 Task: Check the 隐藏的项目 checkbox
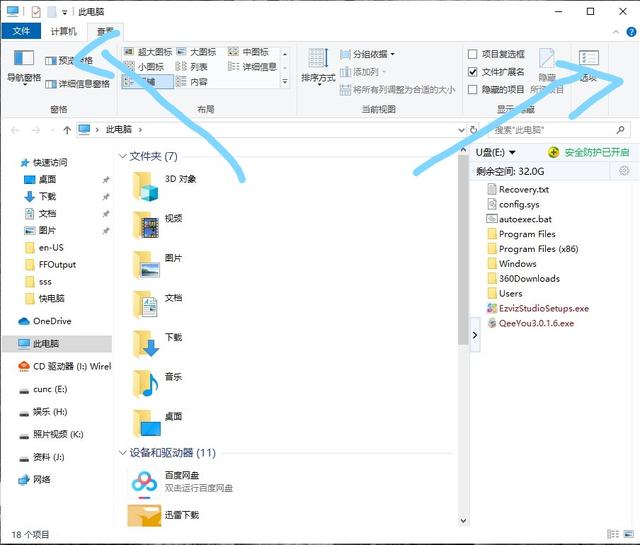[472, 89]
